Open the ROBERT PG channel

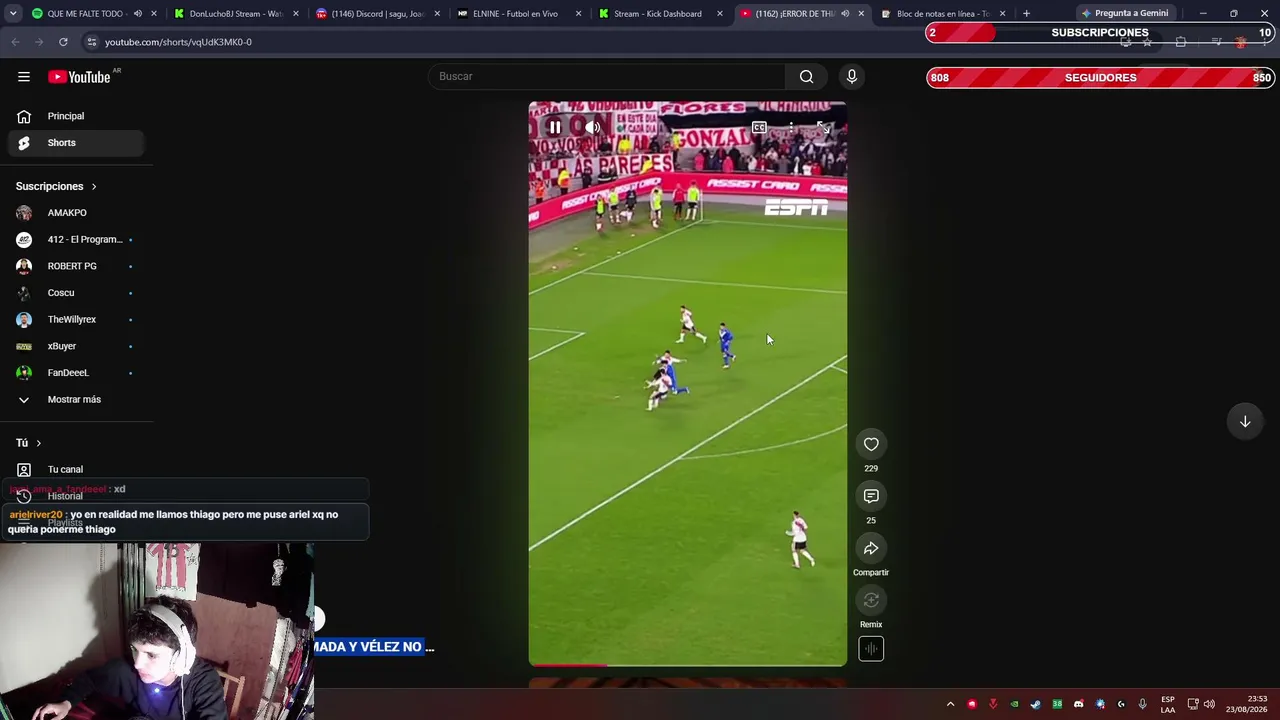[76, 266]
